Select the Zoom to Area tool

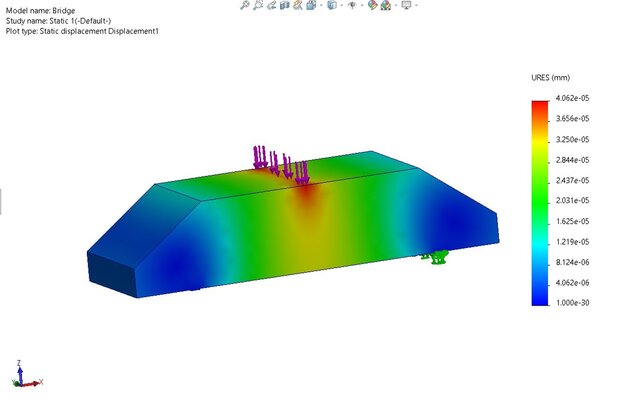pyautogui.click(x=258, y=5)
